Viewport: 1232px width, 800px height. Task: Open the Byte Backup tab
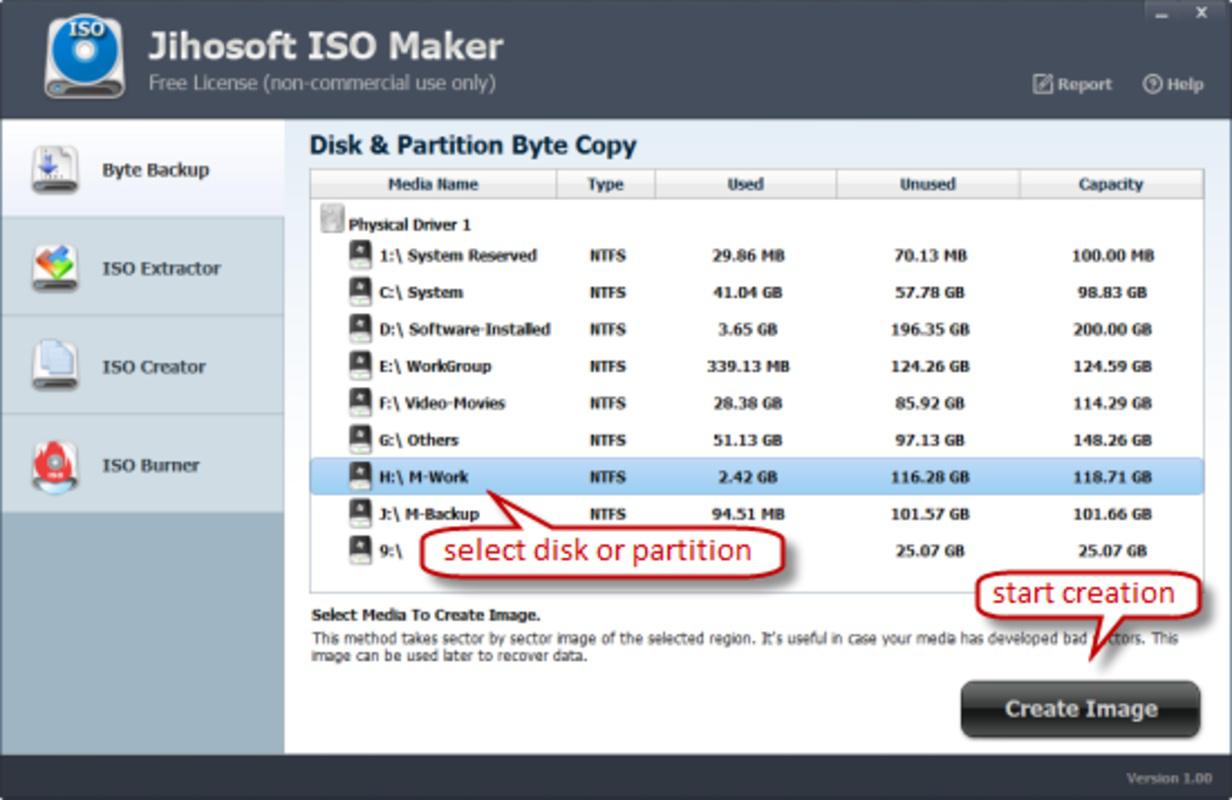click(x=142, y=169)
